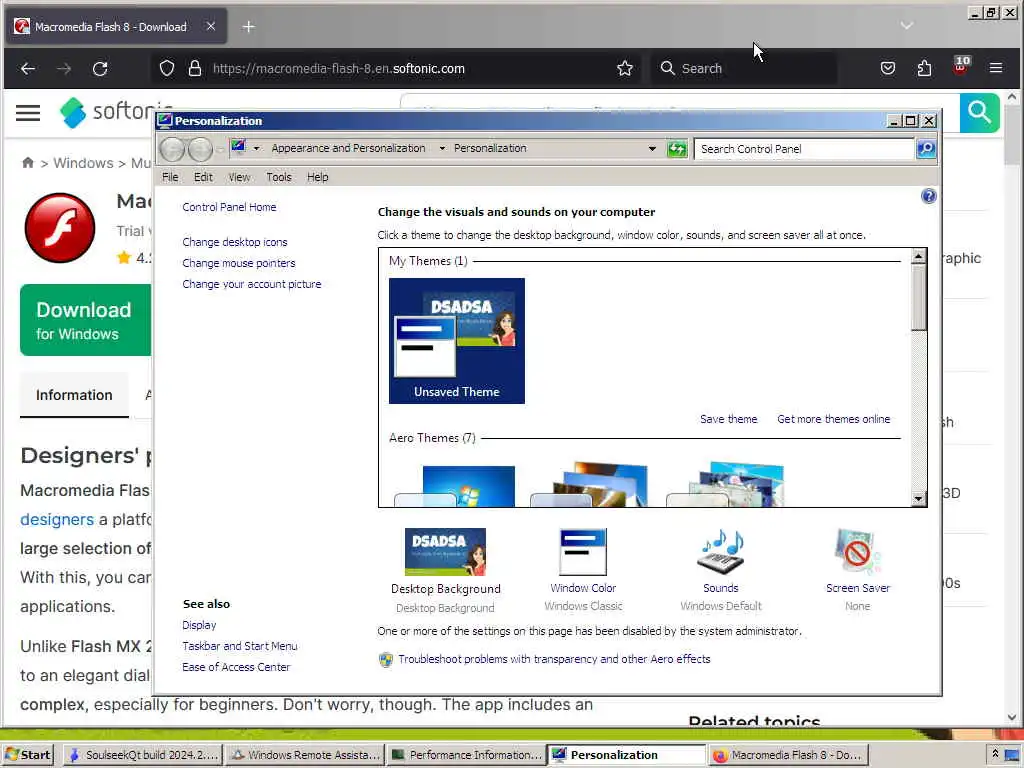
Task: Go to Control Panel Home
Action: coord(229,207)
